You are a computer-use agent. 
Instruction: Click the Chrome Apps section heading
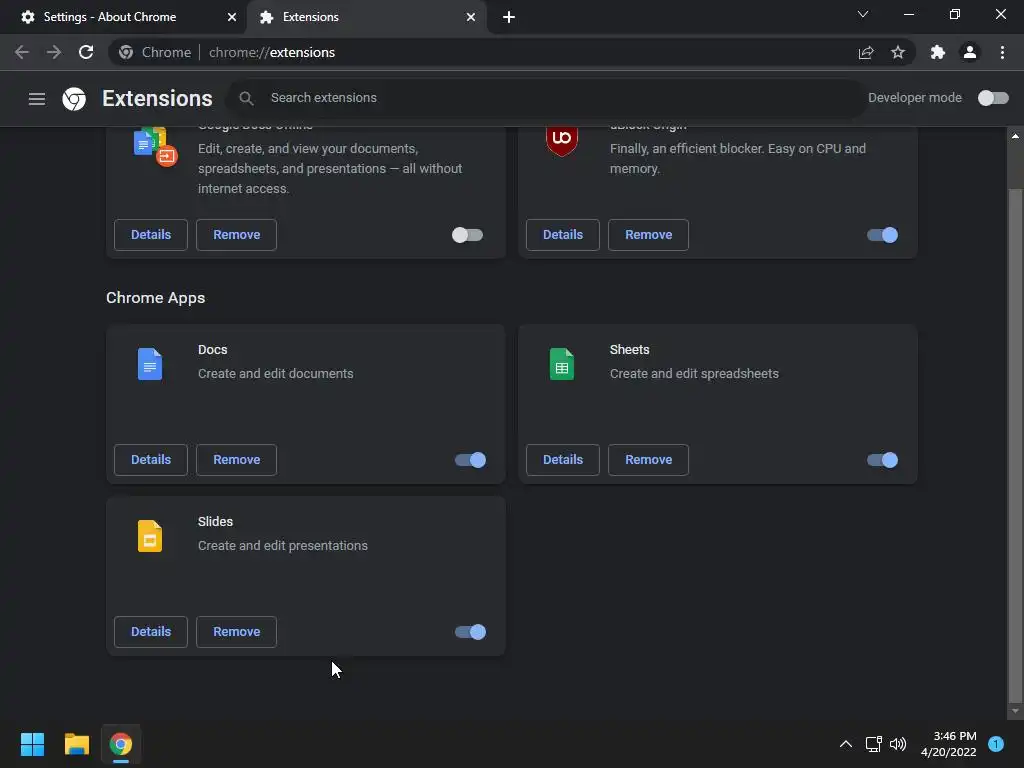pos(155,298)
